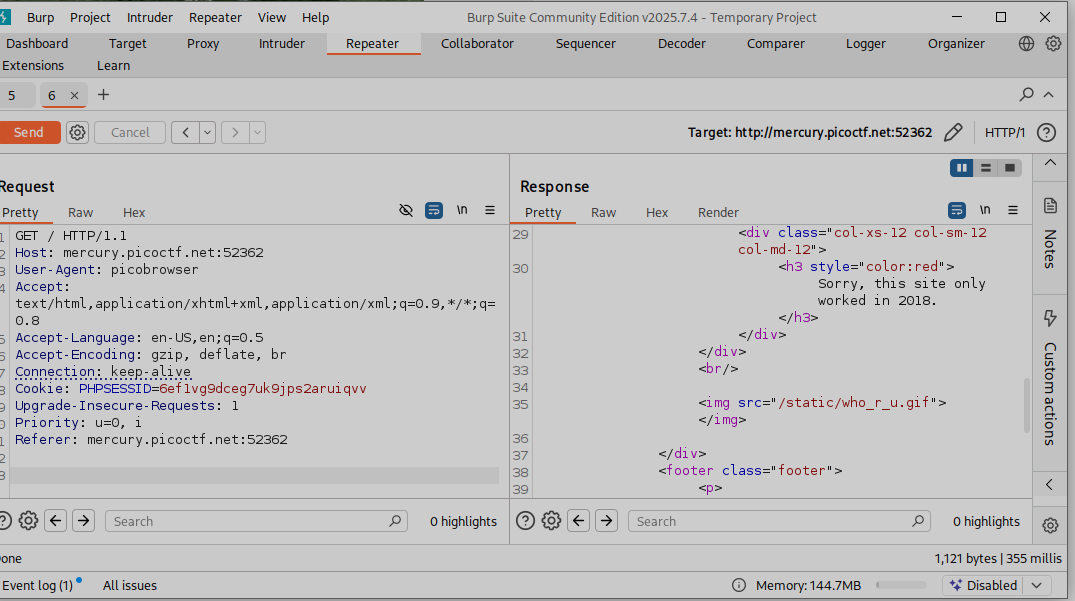The image size is (1075, 601).
Task: Switch to side-by-side split layout view
Action: coord(961,168)
